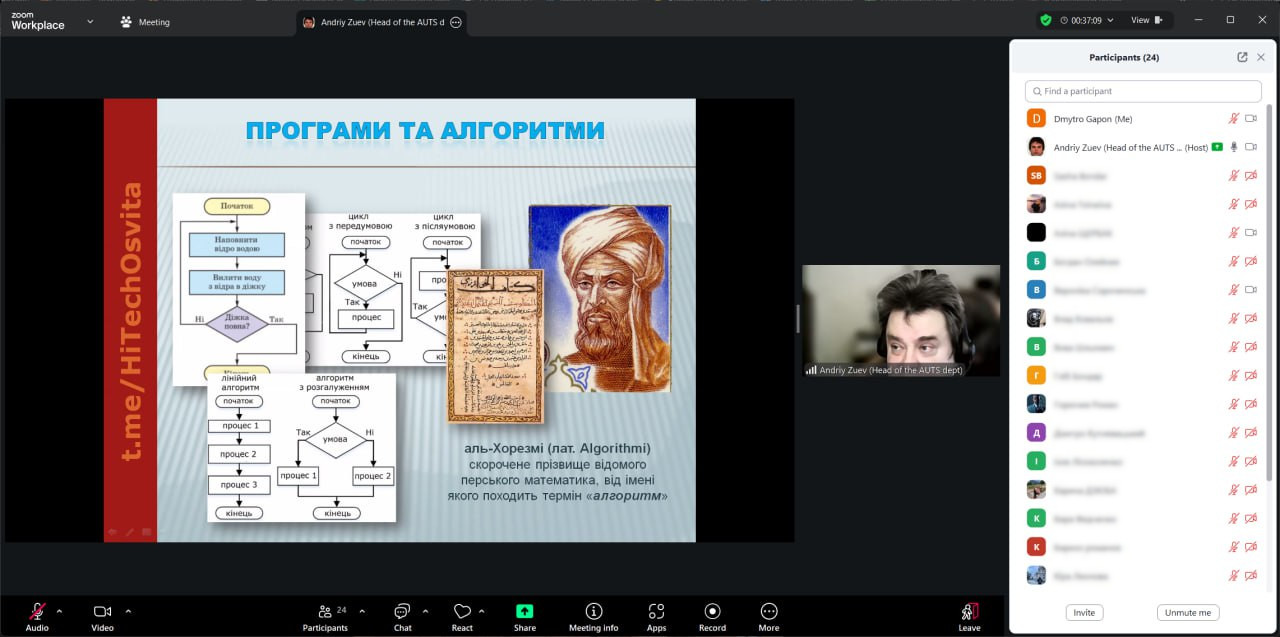Screen dimensions: 1280x637
Task: Switch to the Meeting tab
Action: pyautogui.click(x=145, y=22)
